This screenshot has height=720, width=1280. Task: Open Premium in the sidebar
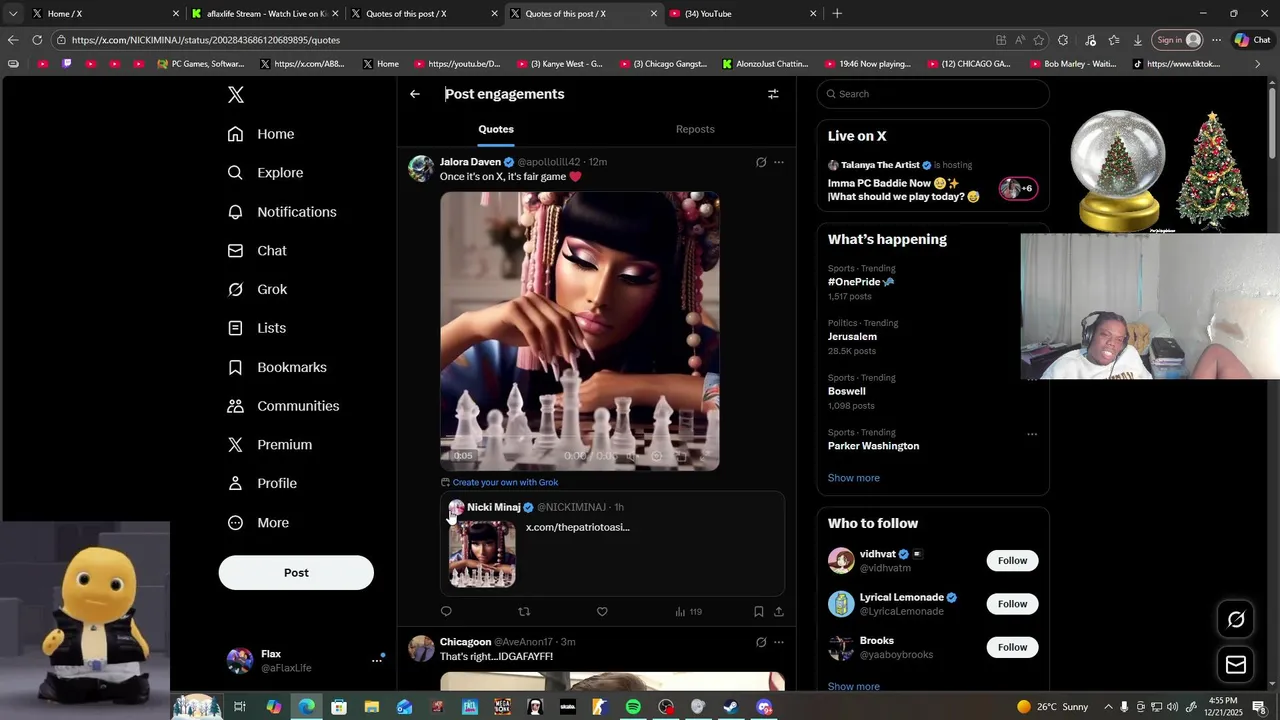[x=270, y=445]
